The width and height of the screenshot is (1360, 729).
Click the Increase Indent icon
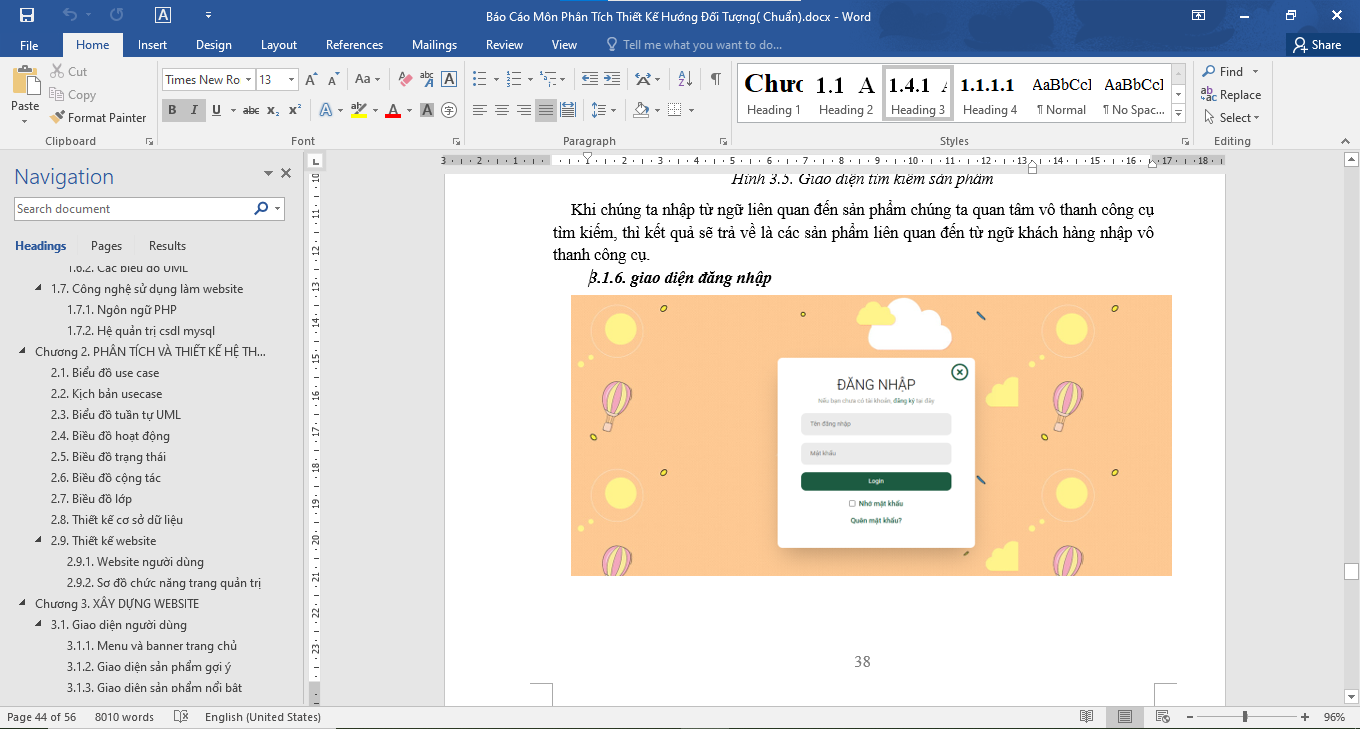612,79
